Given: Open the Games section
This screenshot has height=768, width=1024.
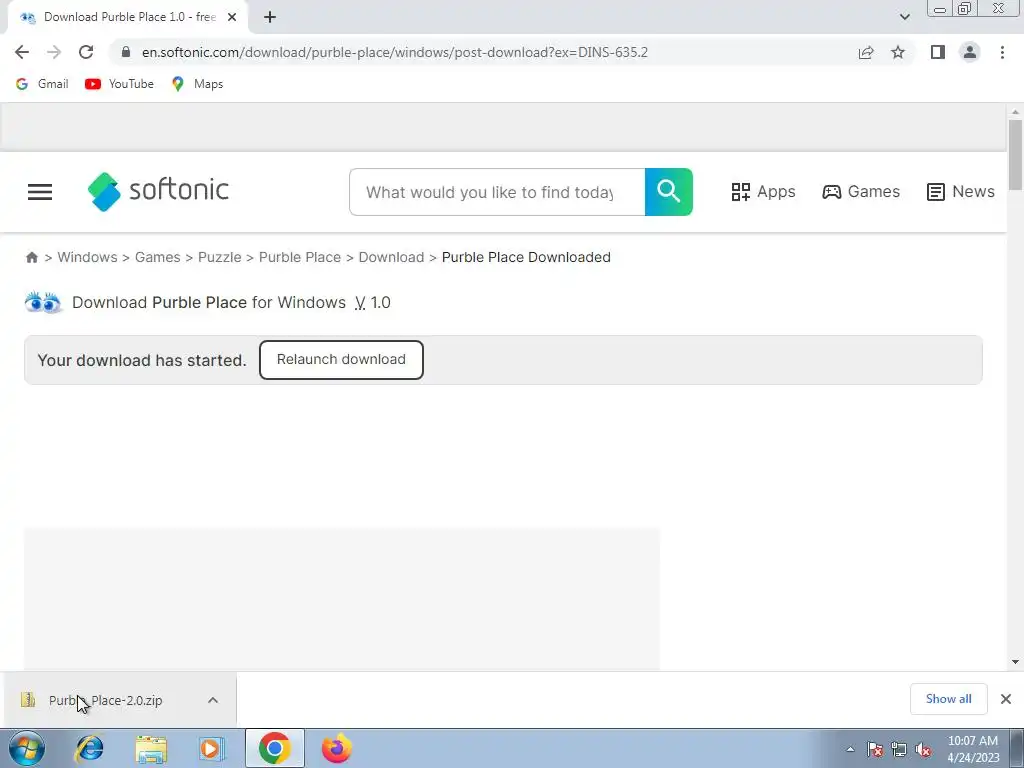Looking at the screenshot, I should pos(861,191).
